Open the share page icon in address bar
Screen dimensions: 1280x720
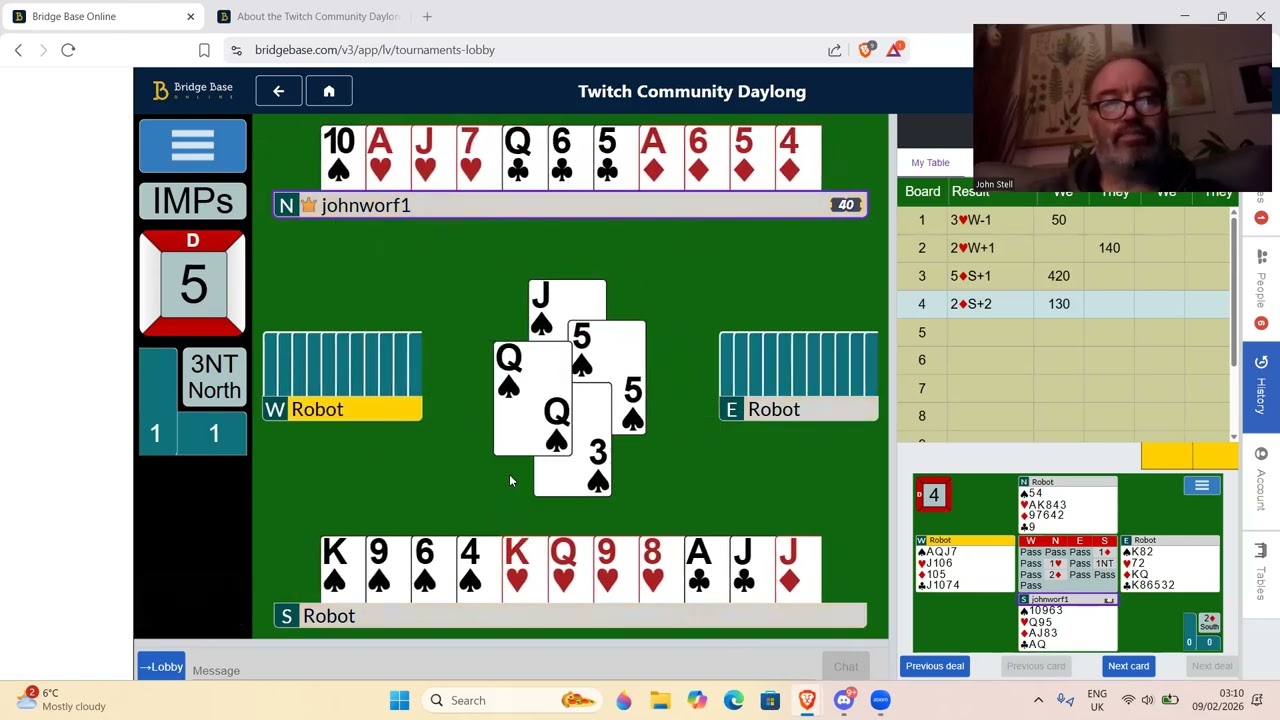pyautogui.click(x=835, y=50)
